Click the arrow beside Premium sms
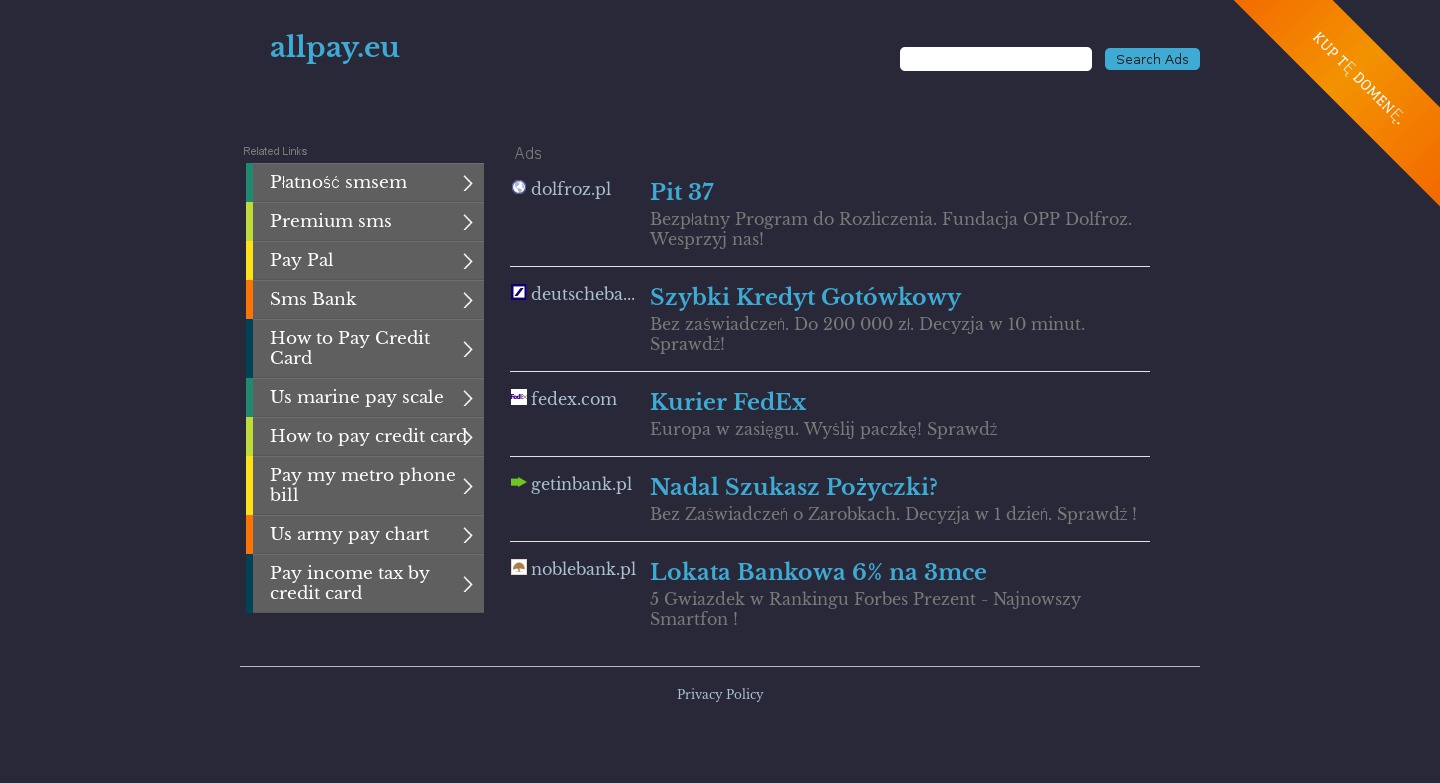Screen dimensions: 1440x783 click(467, 222)
